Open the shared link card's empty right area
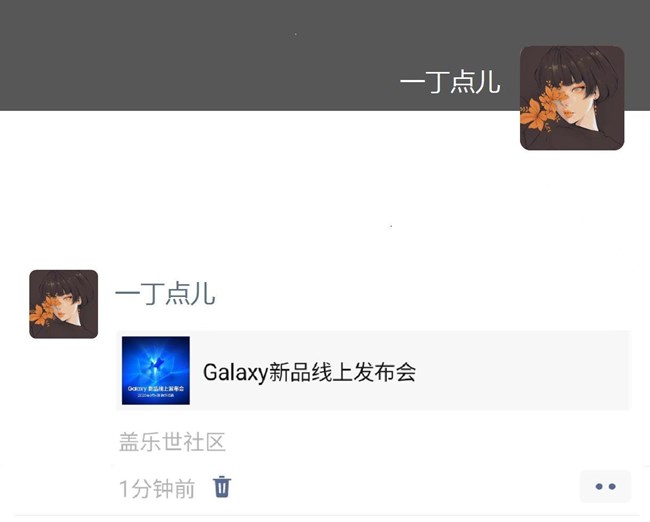The image size is (650, 522). [x=522, y=371]
